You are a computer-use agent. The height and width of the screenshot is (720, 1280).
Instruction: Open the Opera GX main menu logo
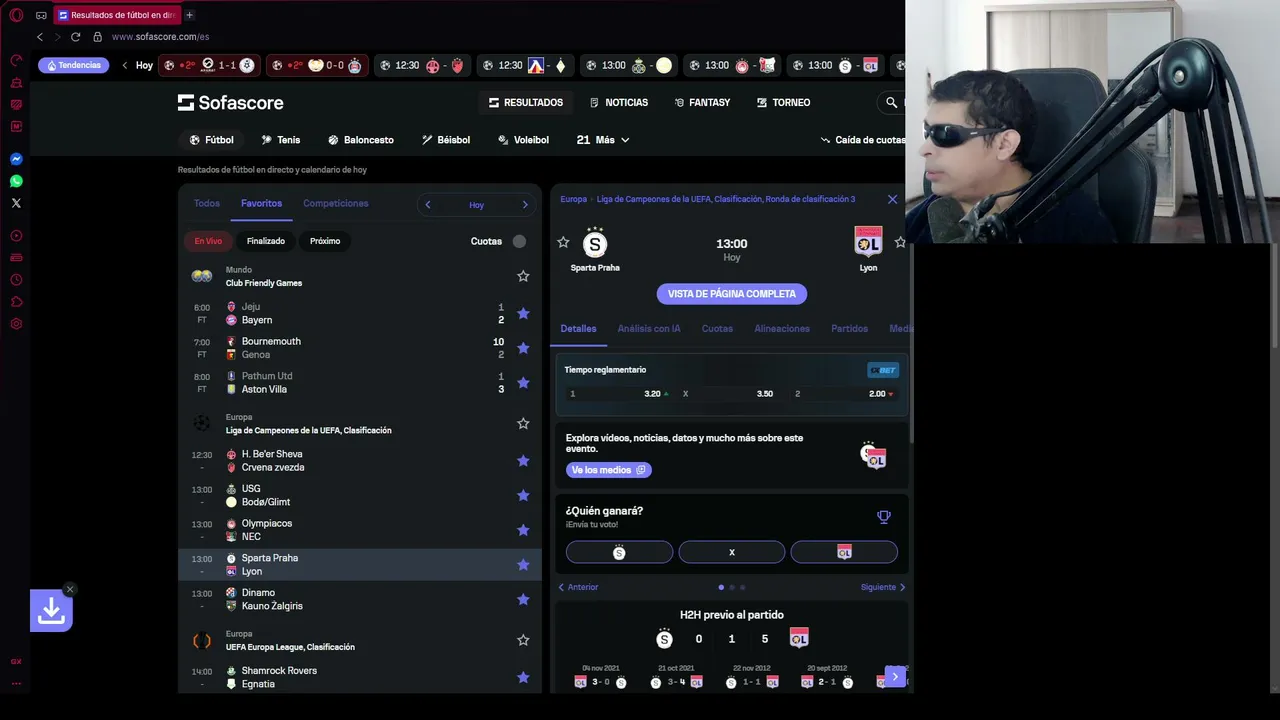coord(16,15)
